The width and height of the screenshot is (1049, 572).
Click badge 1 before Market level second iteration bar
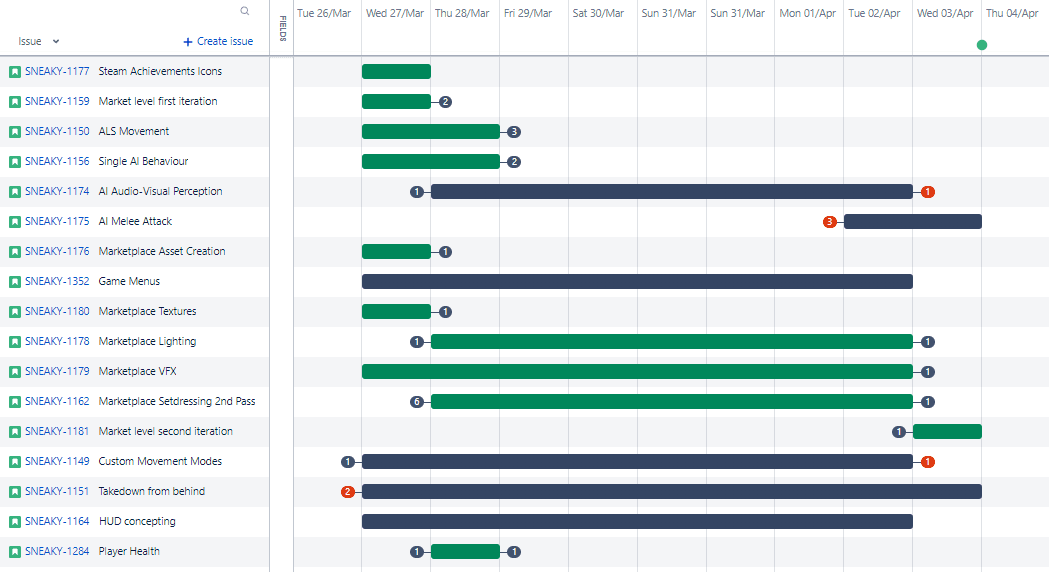(898, 432)
